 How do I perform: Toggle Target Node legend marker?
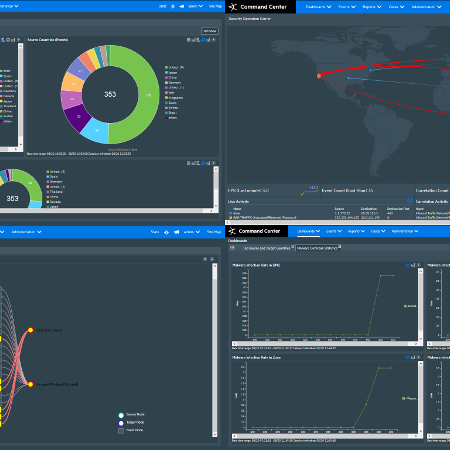tap(121, 423)
